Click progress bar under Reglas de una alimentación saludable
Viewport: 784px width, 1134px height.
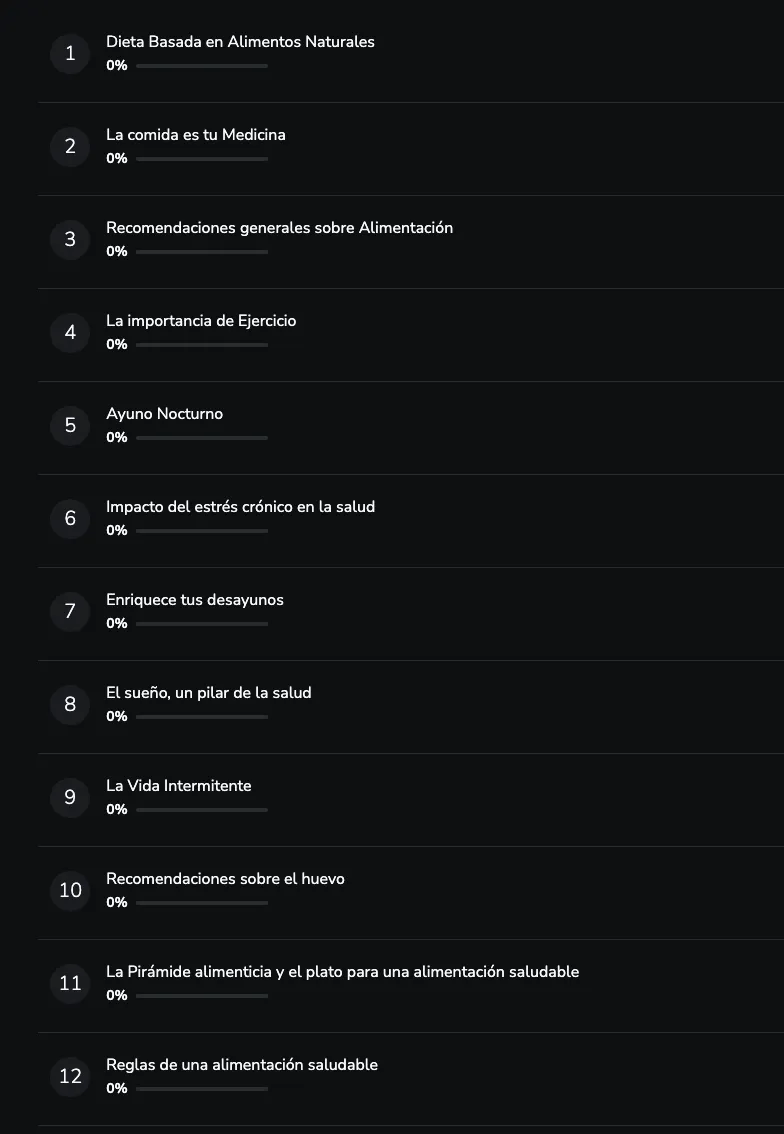tap(202, 1088)
